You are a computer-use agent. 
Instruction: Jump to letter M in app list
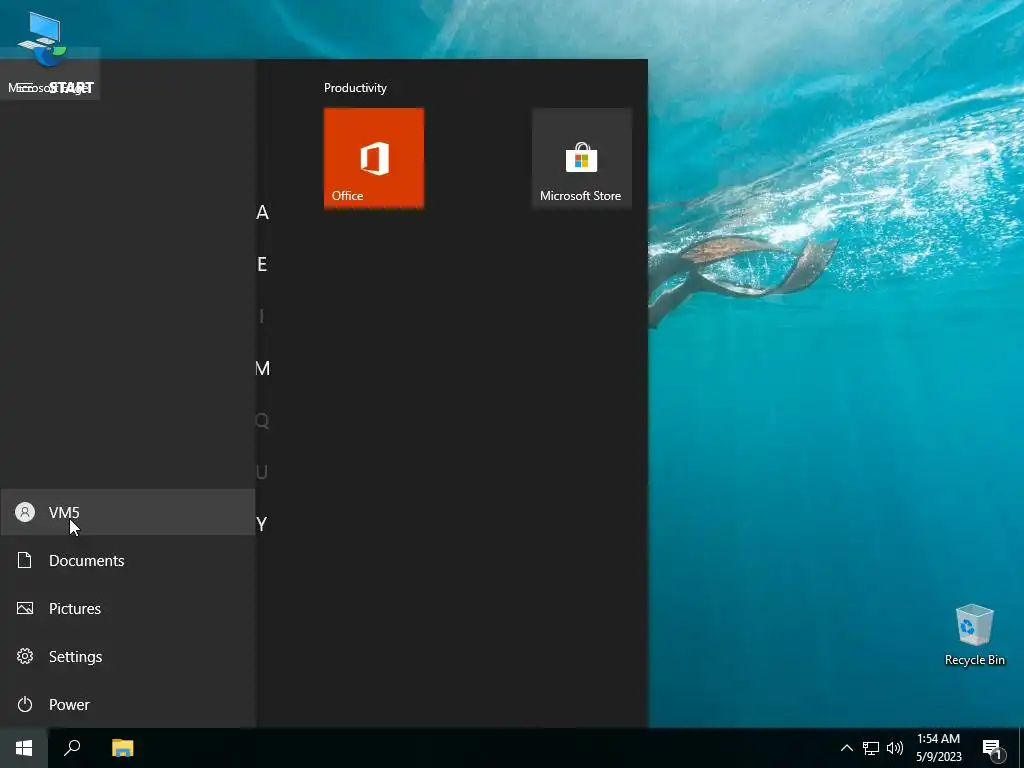(x=263, y=368)
